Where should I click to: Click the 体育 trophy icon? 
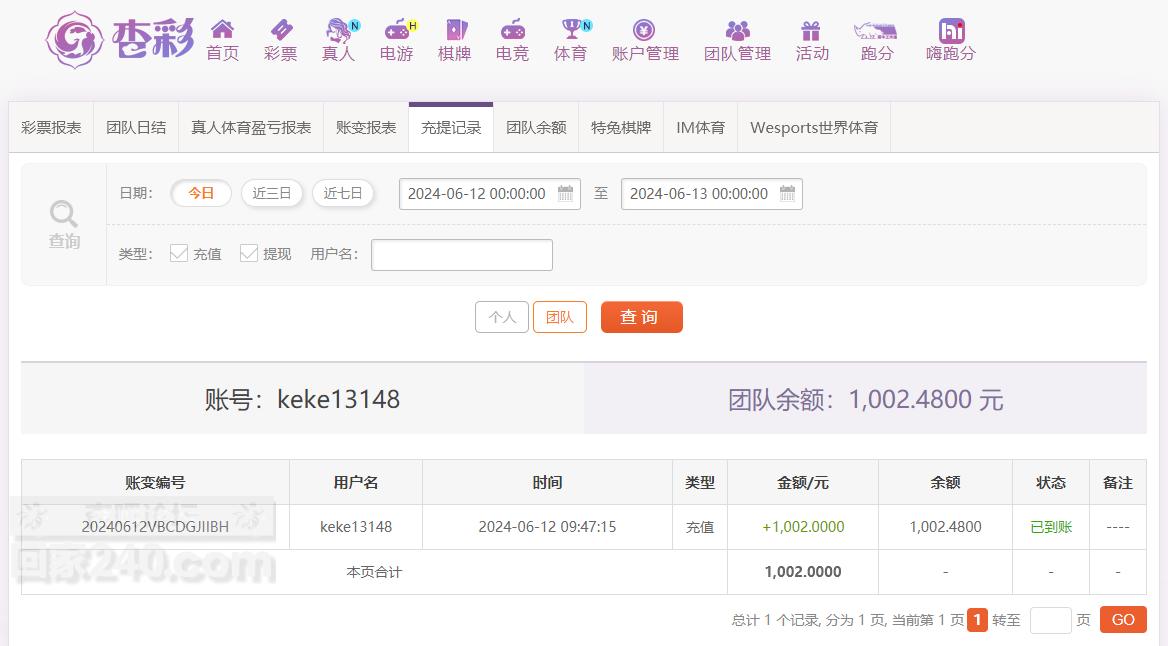(x=571, y=30)
